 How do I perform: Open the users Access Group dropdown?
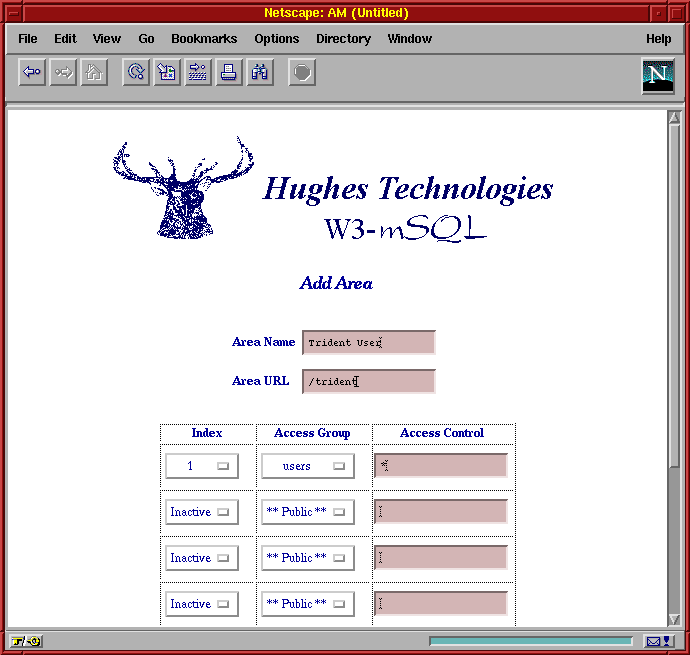coord(308,466)
